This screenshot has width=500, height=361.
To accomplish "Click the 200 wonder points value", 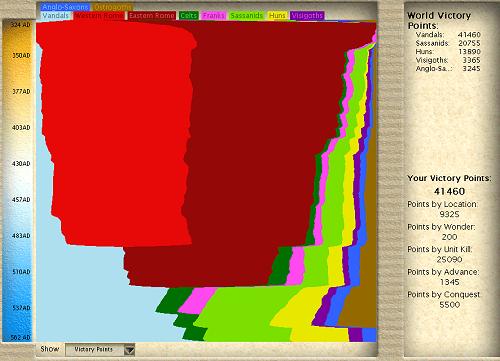I will coord(449,237).
